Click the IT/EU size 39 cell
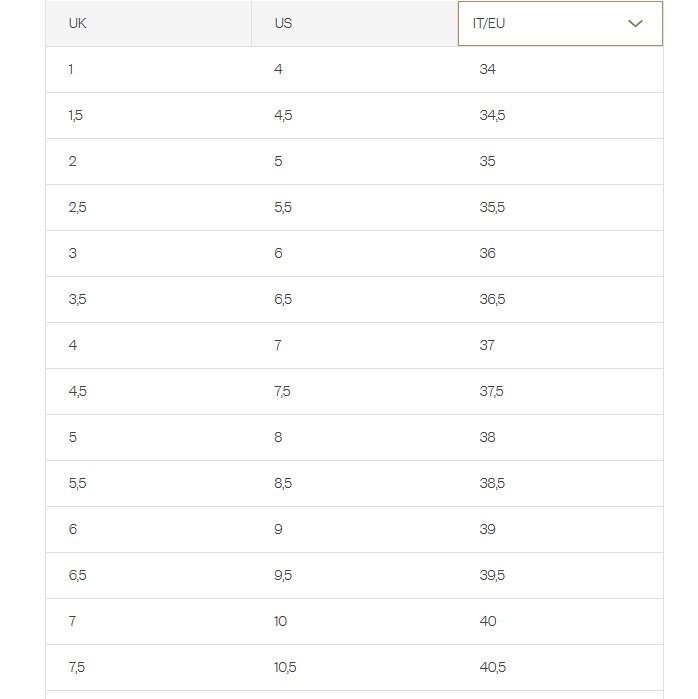 click(560, 529)
